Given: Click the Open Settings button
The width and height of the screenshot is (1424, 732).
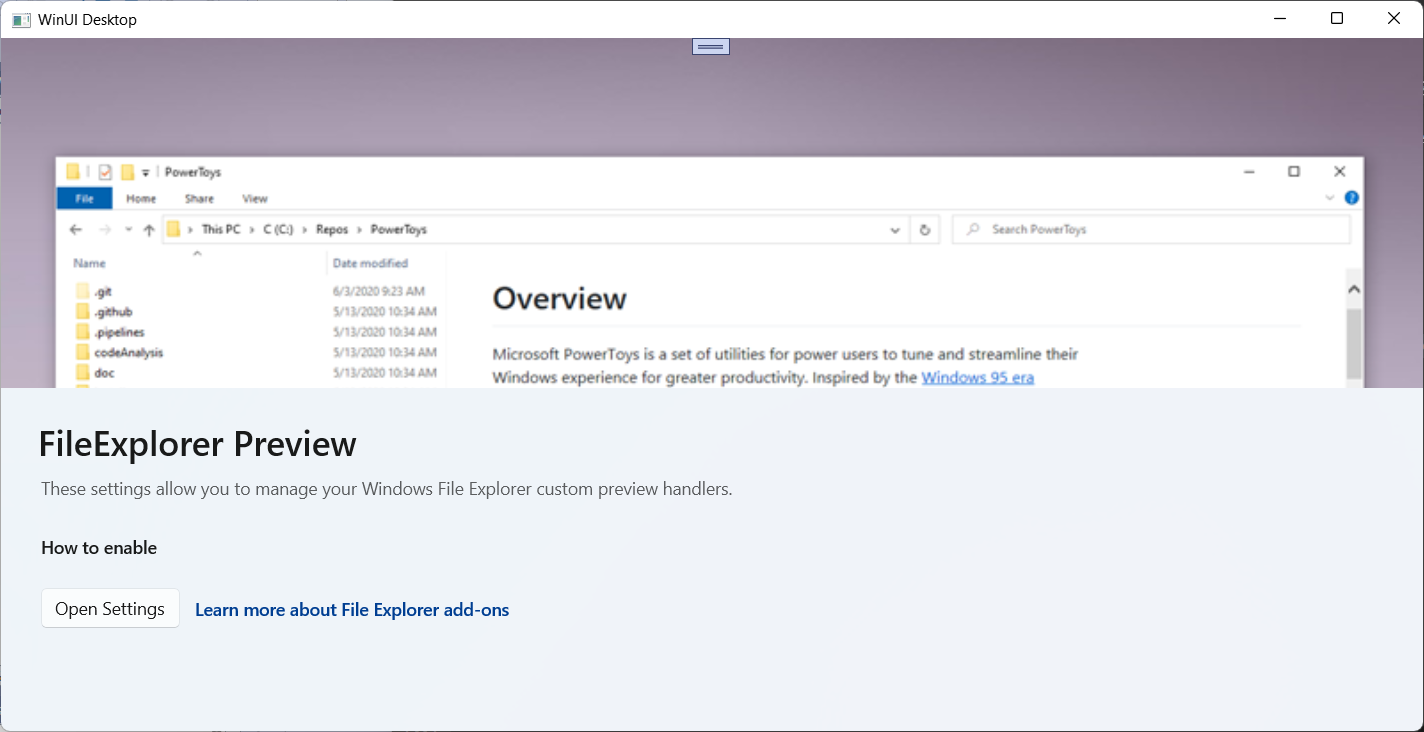Looking at the screenshot, I should coord(110,608).
